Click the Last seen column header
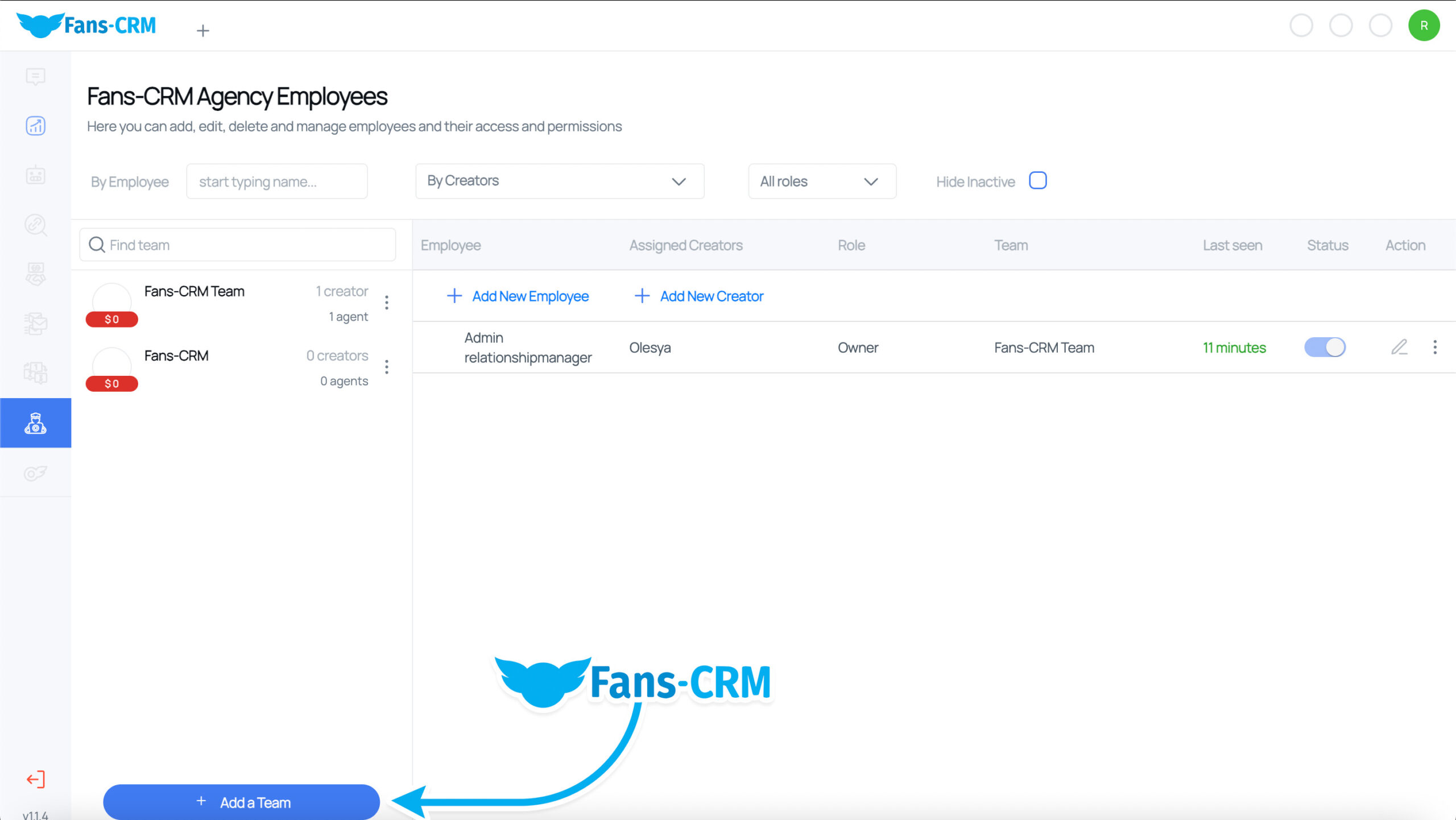This screenshot has height=820, width=1456. 1232,245
